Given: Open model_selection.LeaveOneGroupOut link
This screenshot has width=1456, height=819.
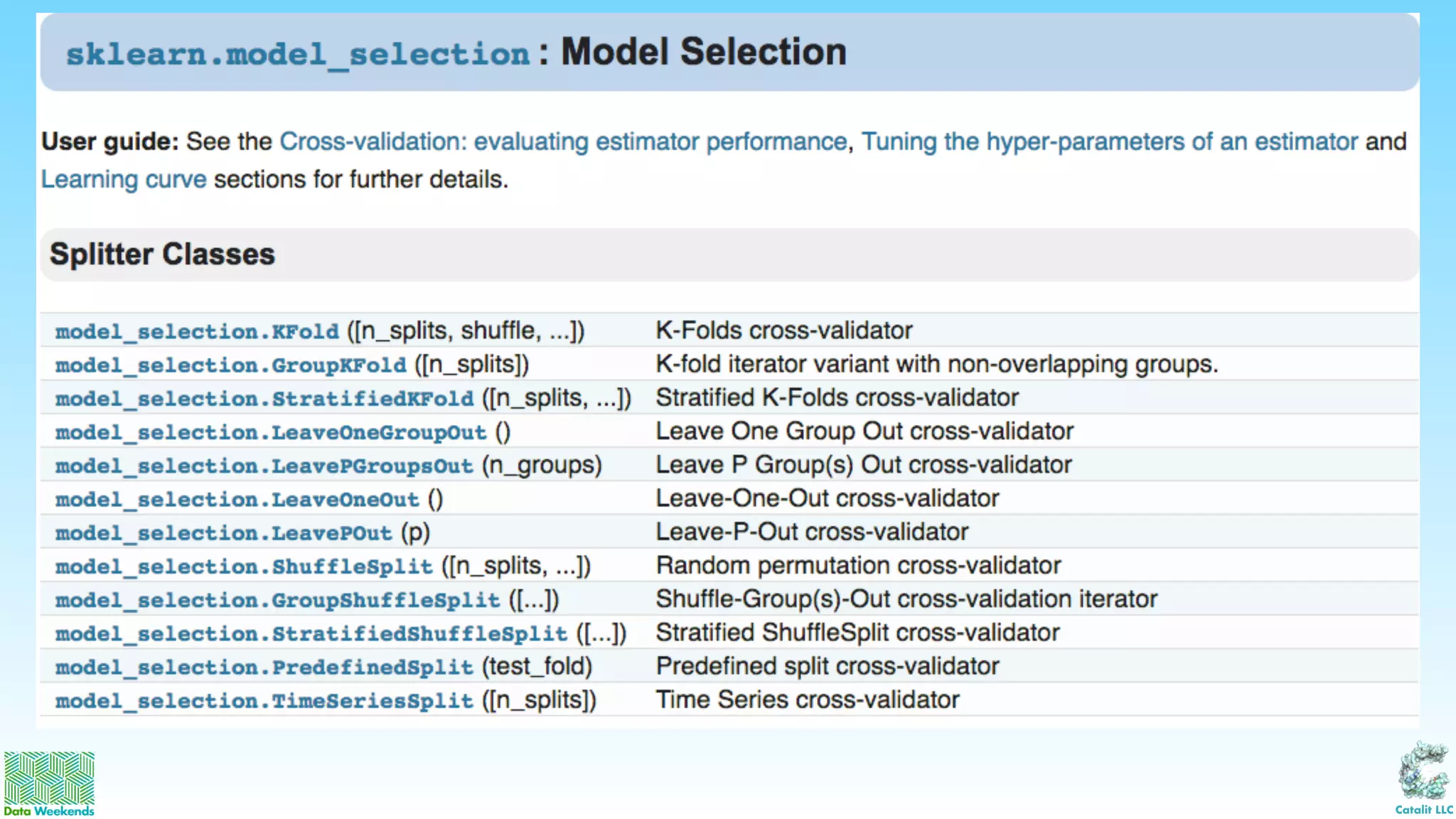Looking at the screenshot, I should point(271,432).
